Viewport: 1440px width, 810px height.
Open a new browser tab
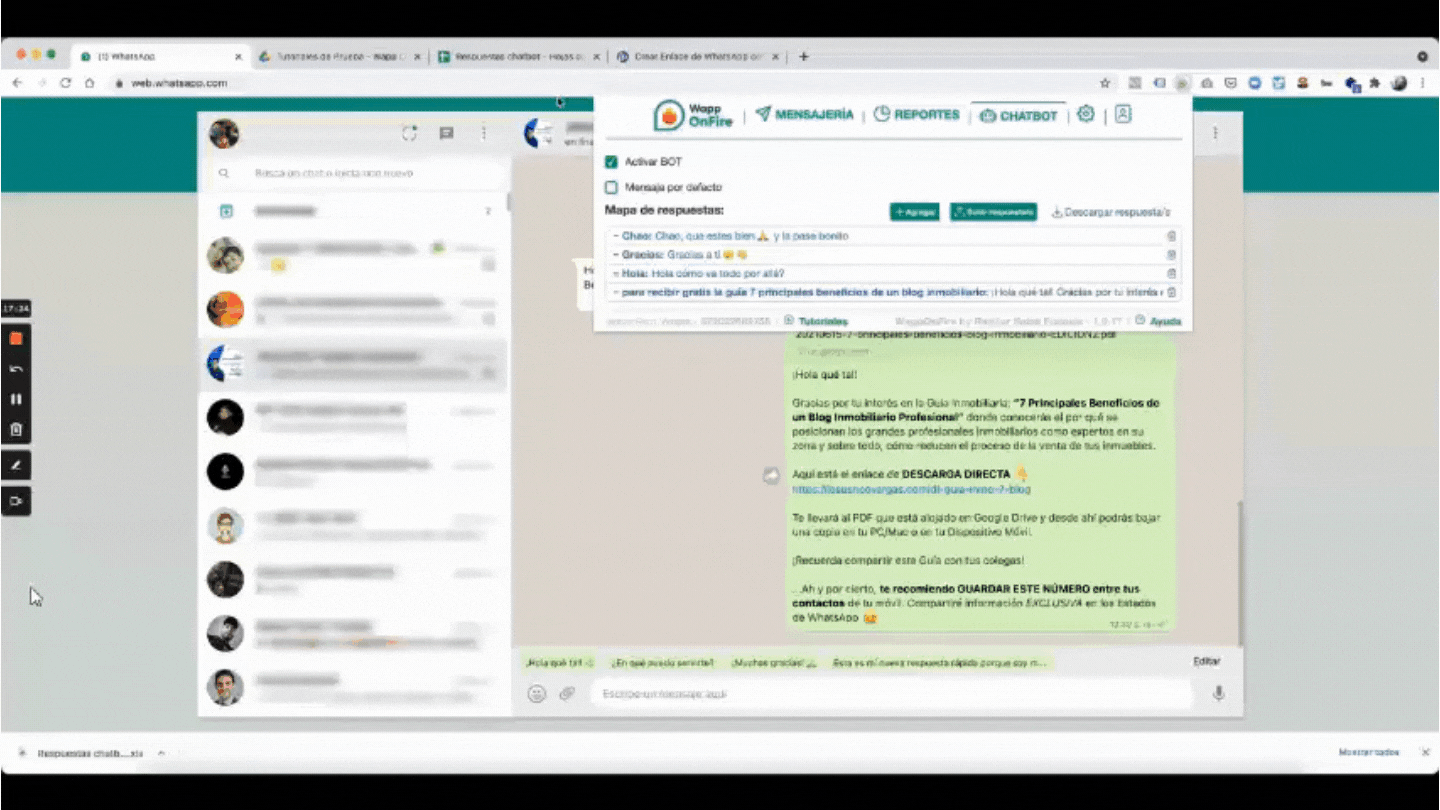click(803, 57)
